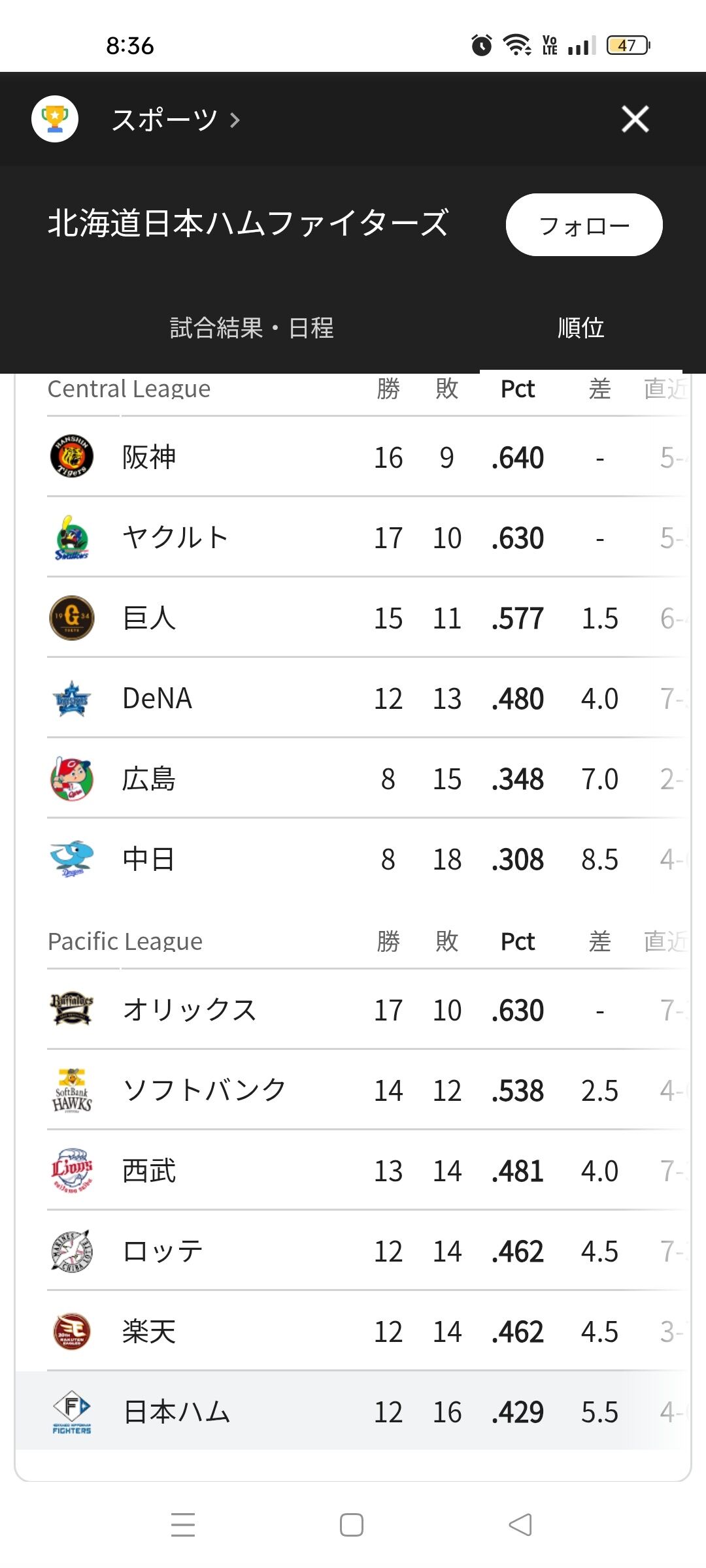The image size is (706, 1568).
Task: Tap the Chunichi Dragons team logo
Action: pos(72,859)
